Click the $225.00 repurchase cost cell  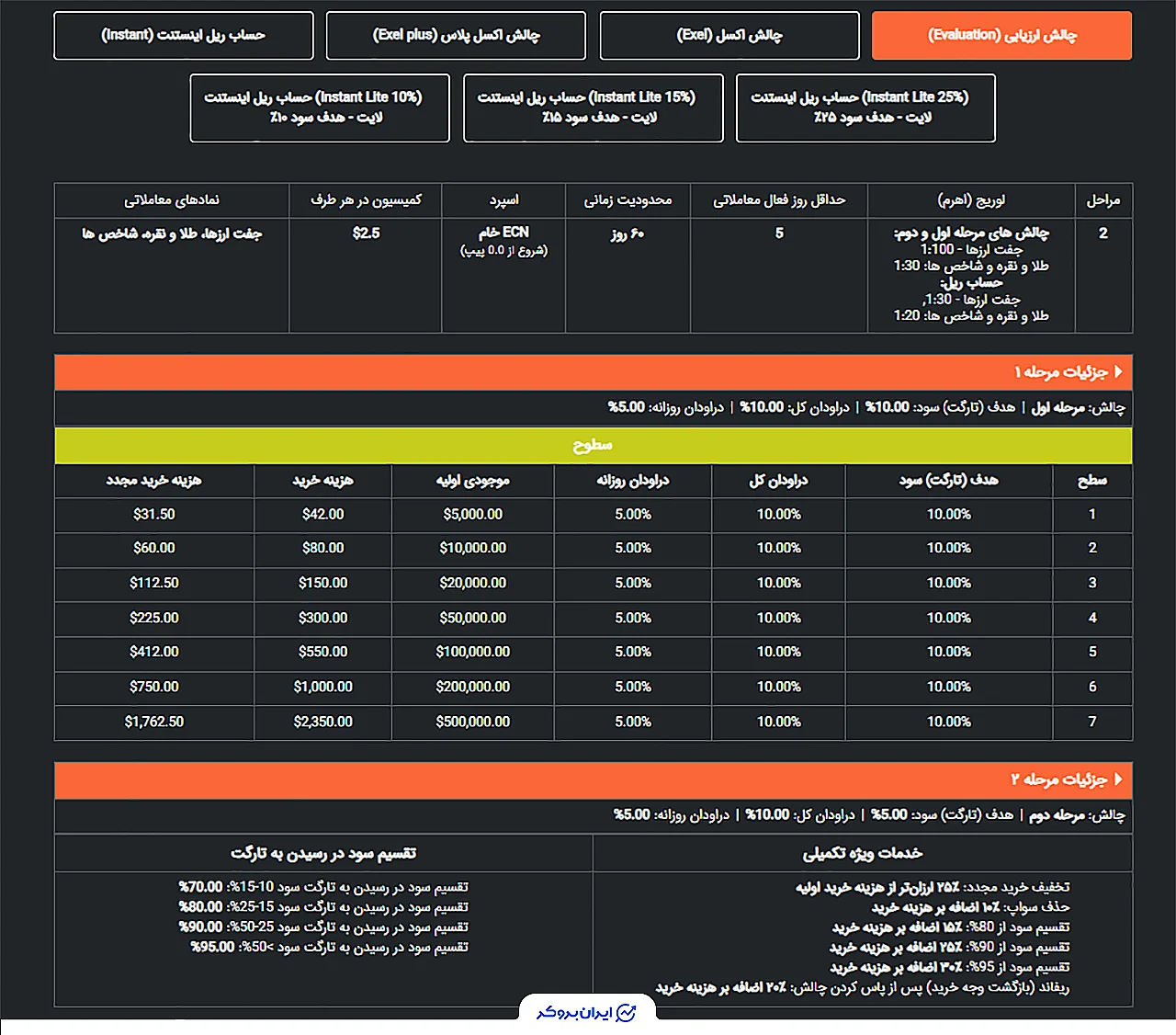154,619
